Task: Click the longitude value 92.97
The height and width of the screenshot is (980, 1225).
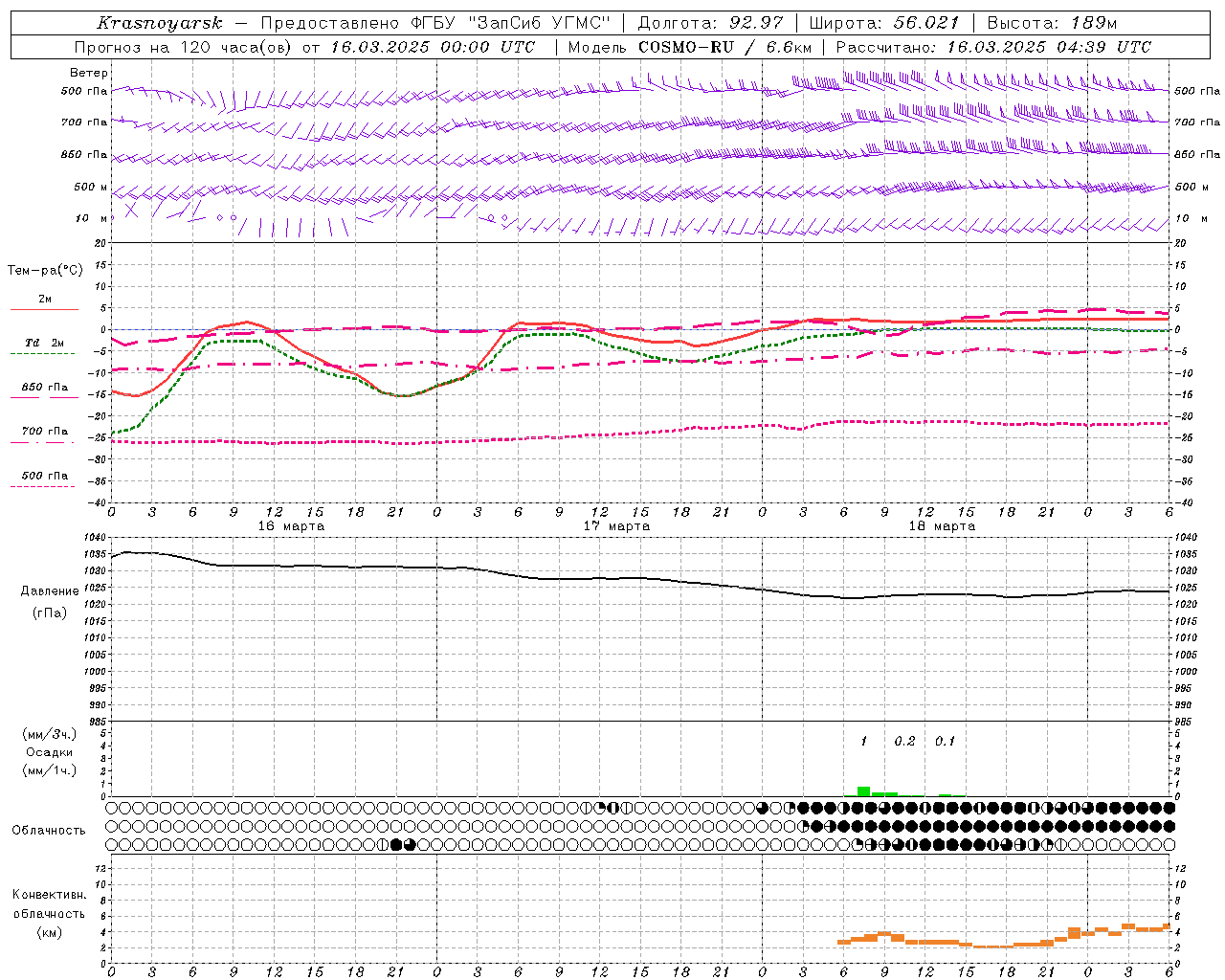Action: [x=756, y=23]
